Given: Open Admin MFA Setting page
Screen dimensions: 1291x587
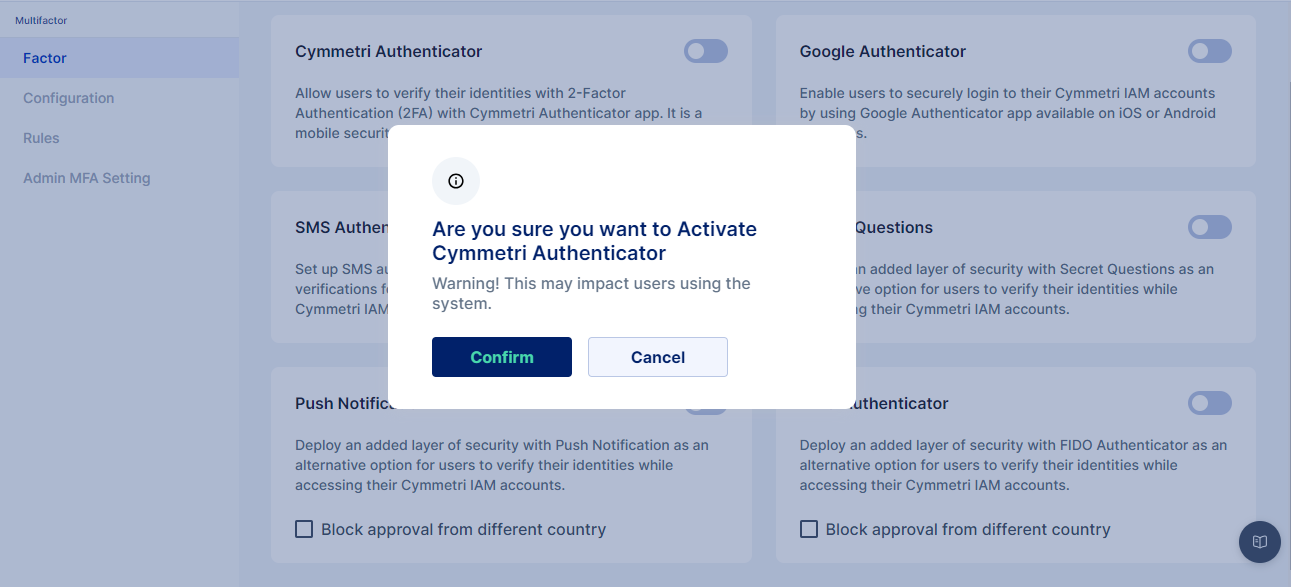Looking at the screenshot, I should point(87,178).
